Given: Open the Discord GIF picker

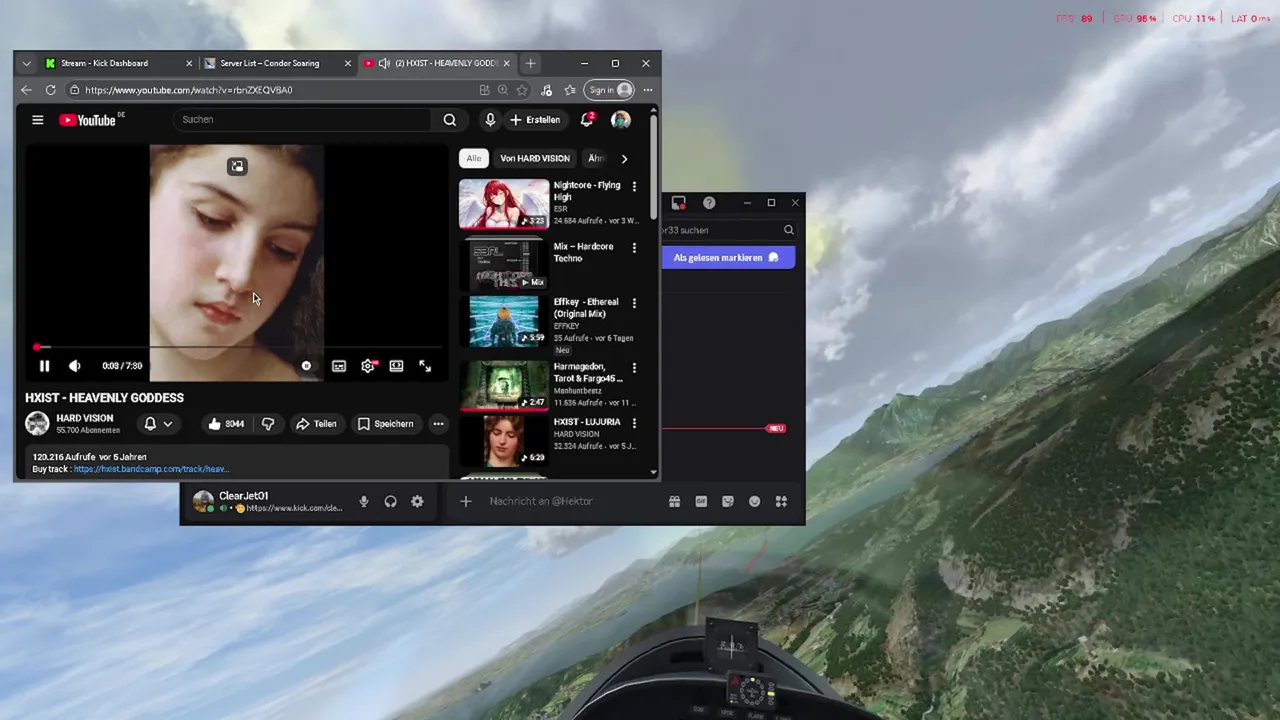Looking at the screenshot, I should click(x=701, y=502).
